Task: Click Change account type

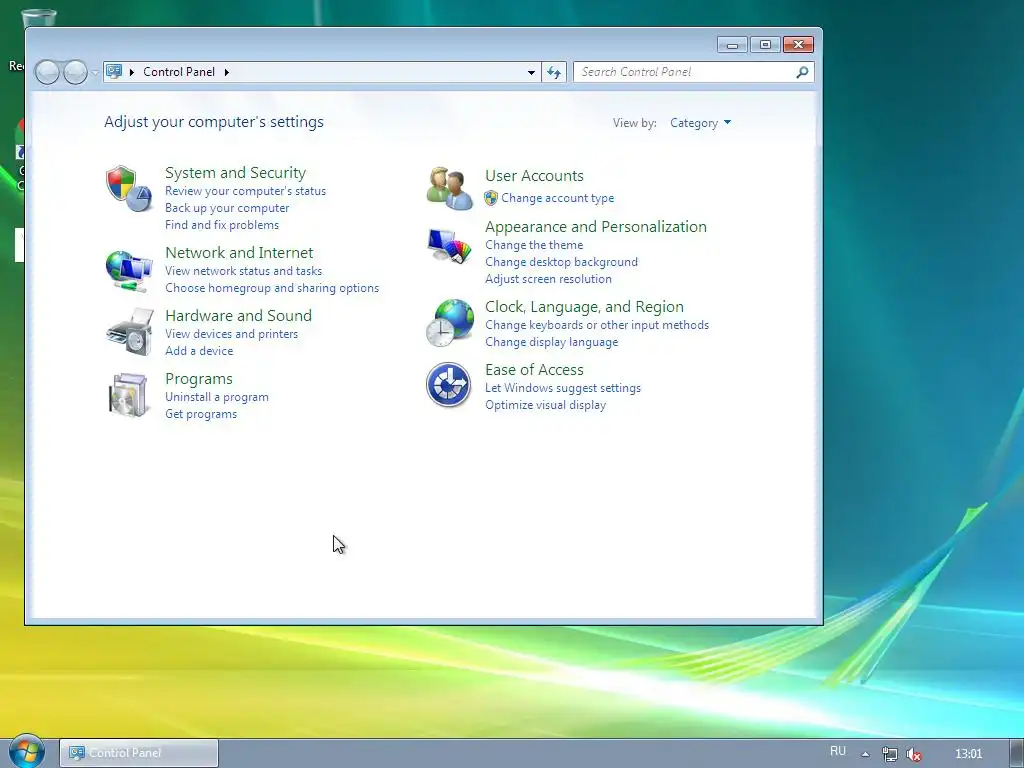Action: [557, 198]
